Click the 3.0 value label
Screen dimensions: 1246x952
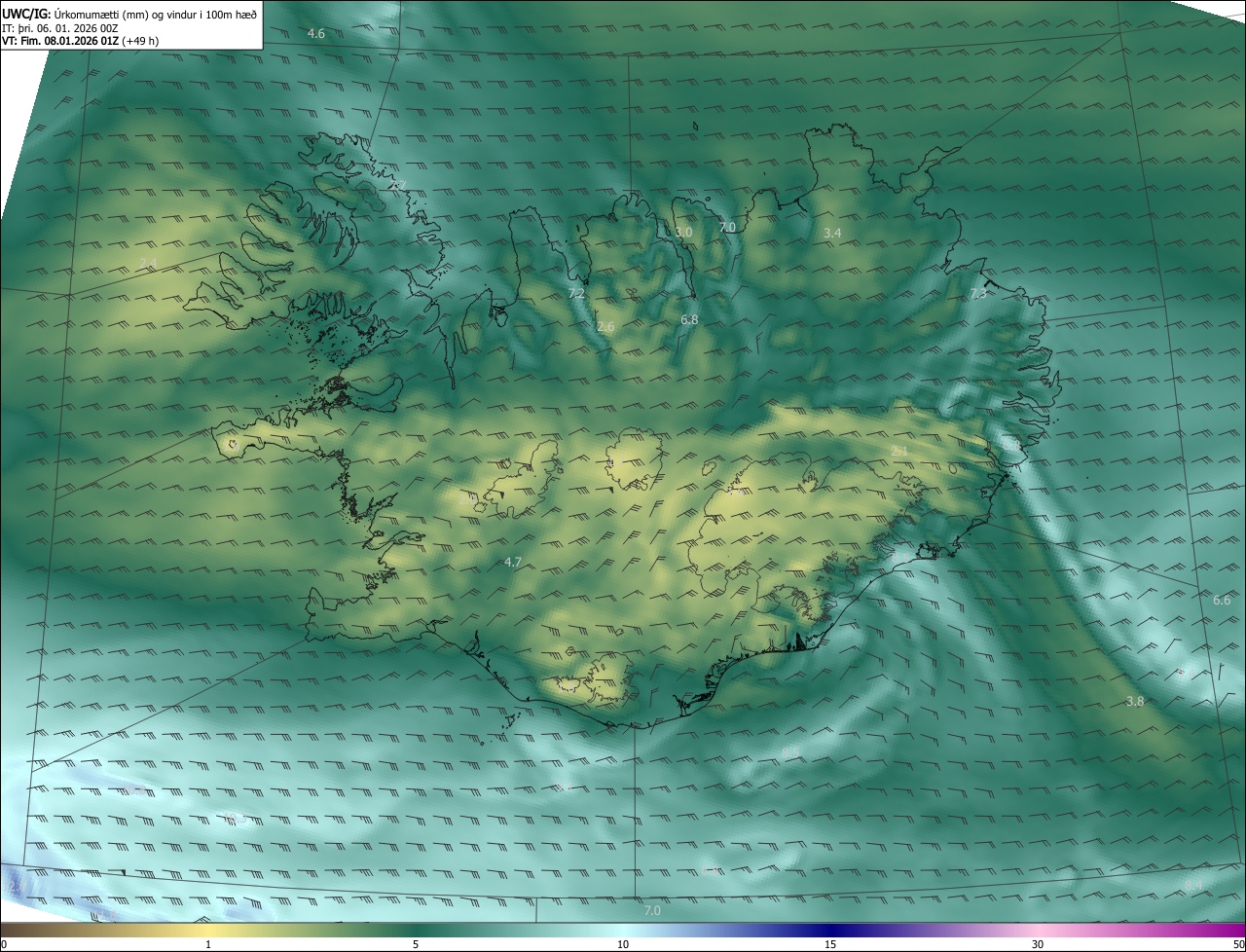[683, 233]
